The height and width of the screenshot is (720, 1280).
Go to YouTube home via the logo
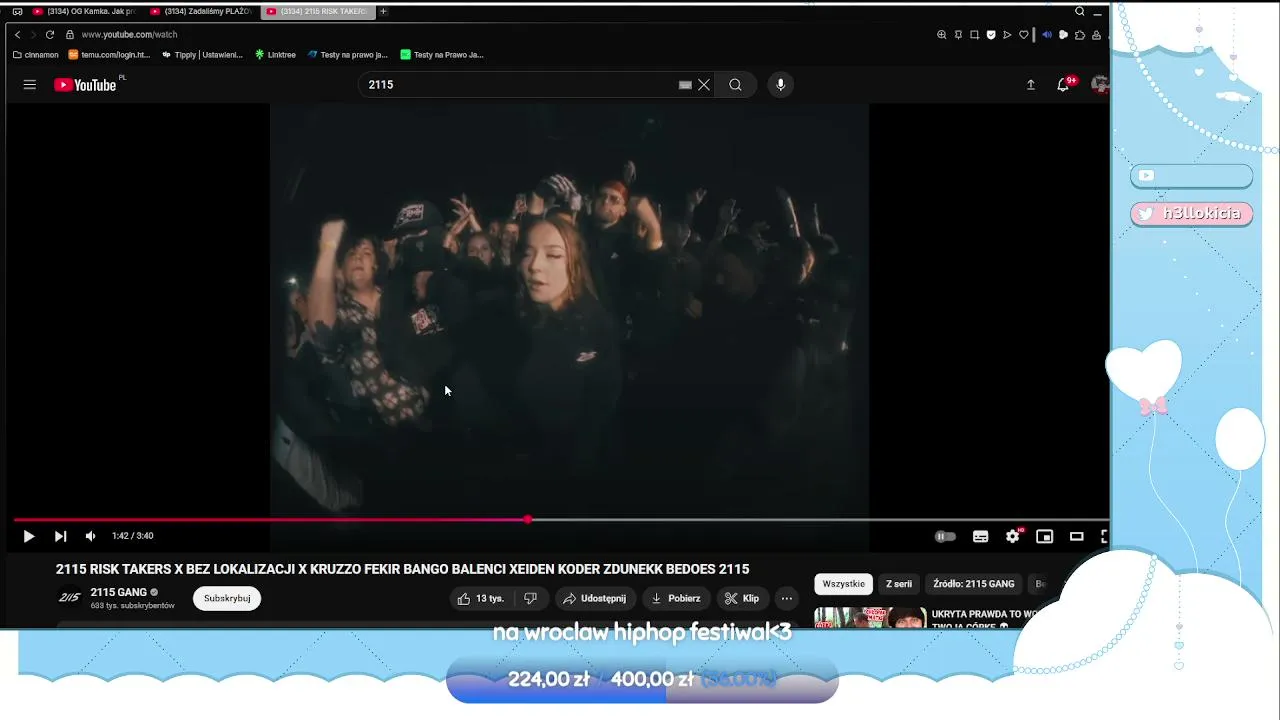tap(86, 85)
